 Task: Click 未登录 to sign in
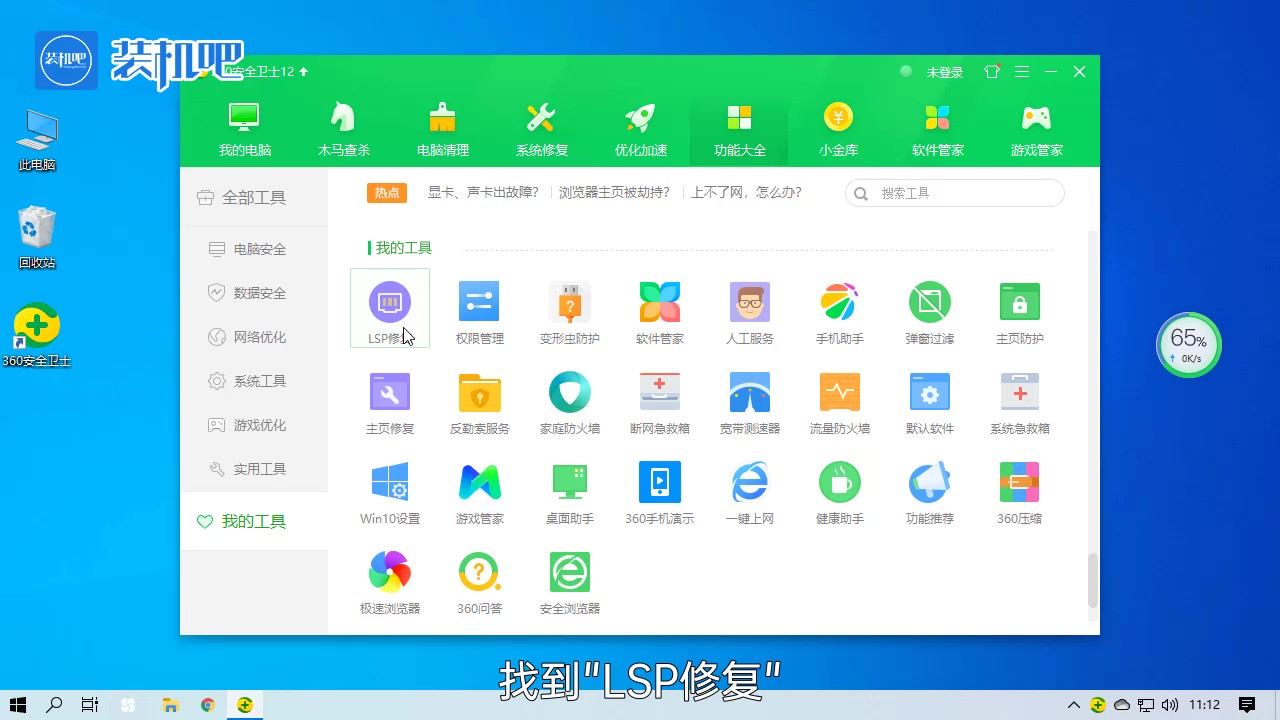click(944, 72)
